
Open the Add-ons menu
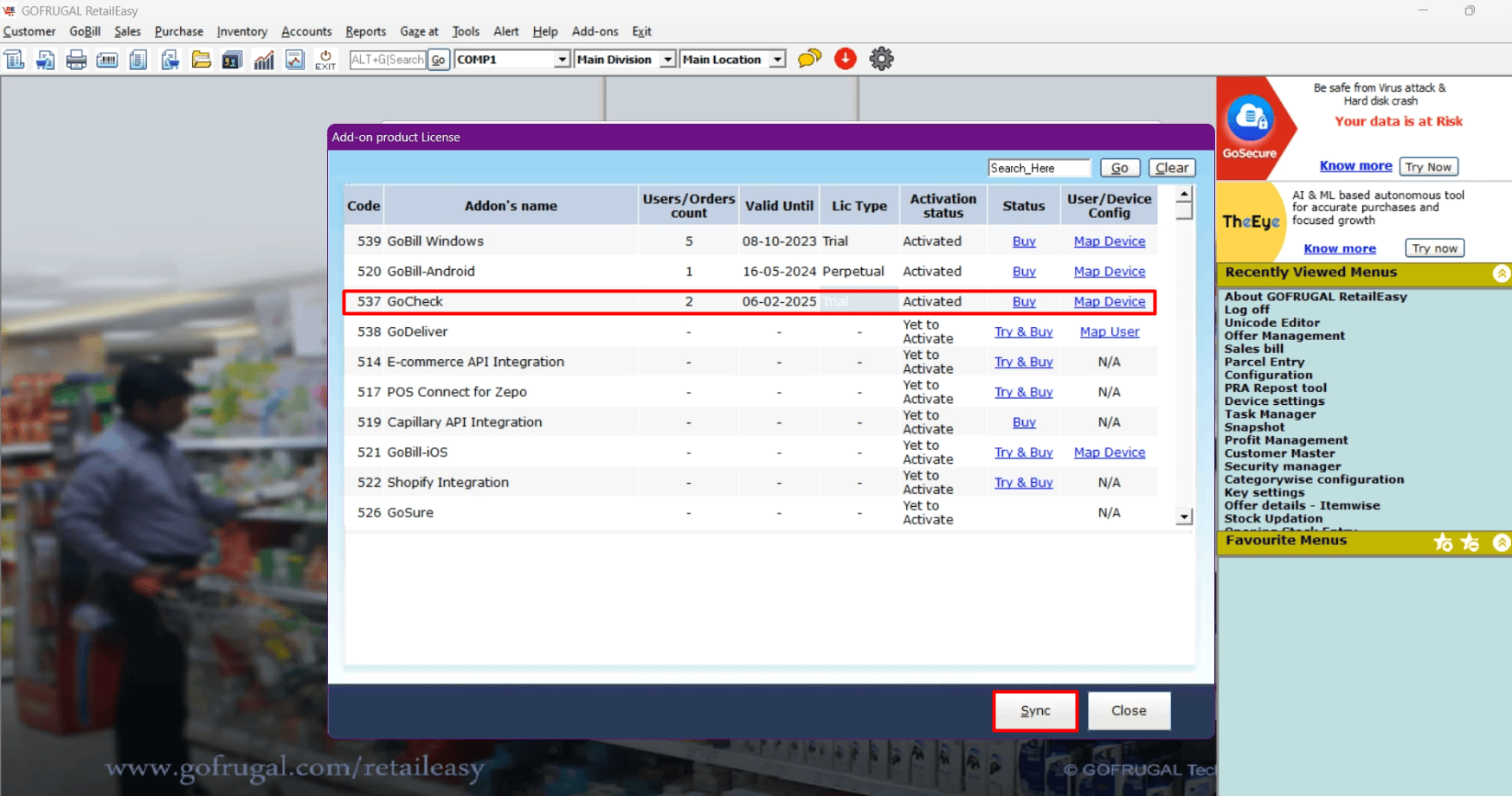tap(595, 31)
